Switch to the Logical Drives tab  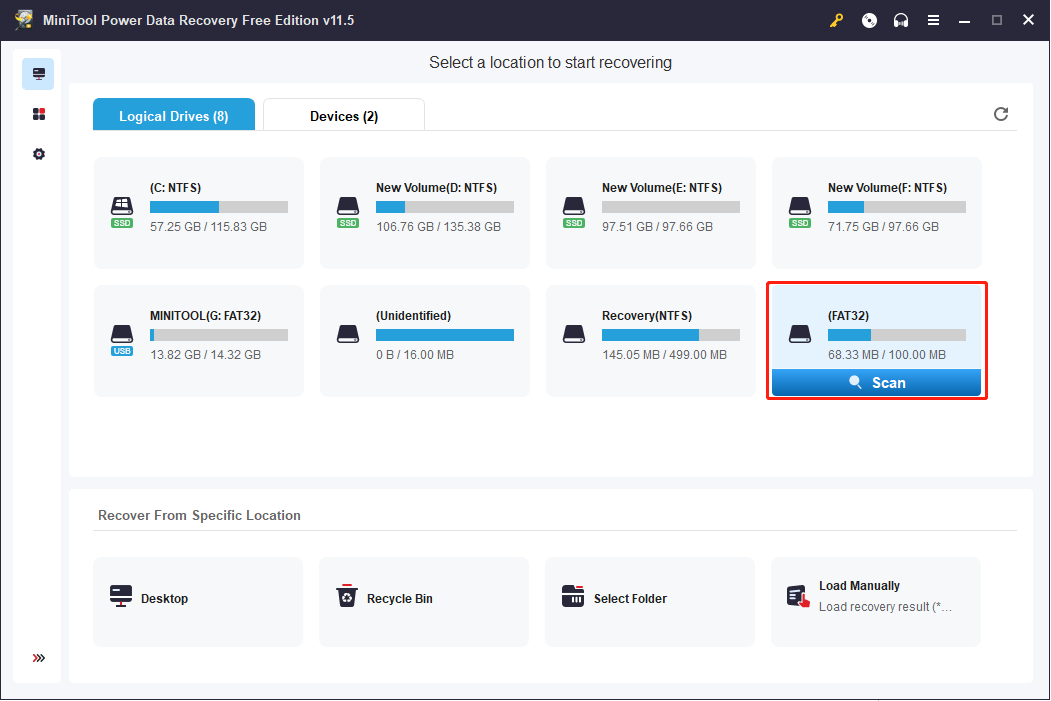pyautogui.click(x=173, y=116)
